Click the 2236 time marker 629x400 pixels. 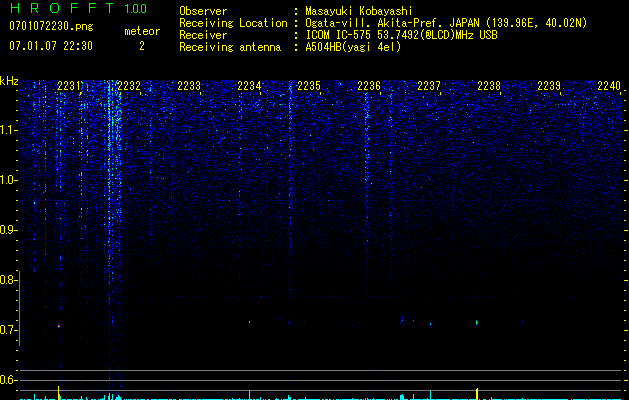369,86
